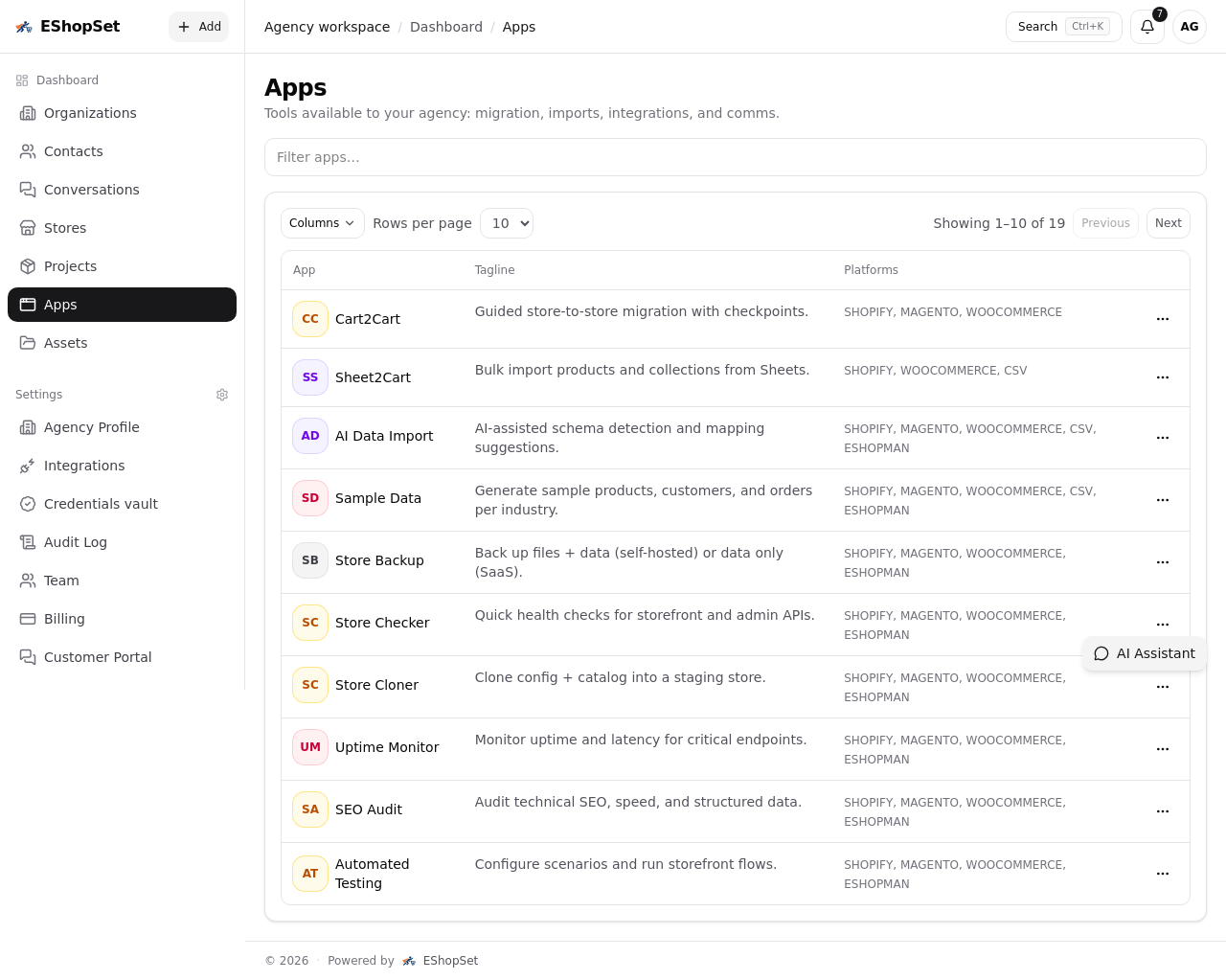Viewport: 1226px width, 980px height.
Task: Click the Filter apps input field
Action: tap(736, 157)
